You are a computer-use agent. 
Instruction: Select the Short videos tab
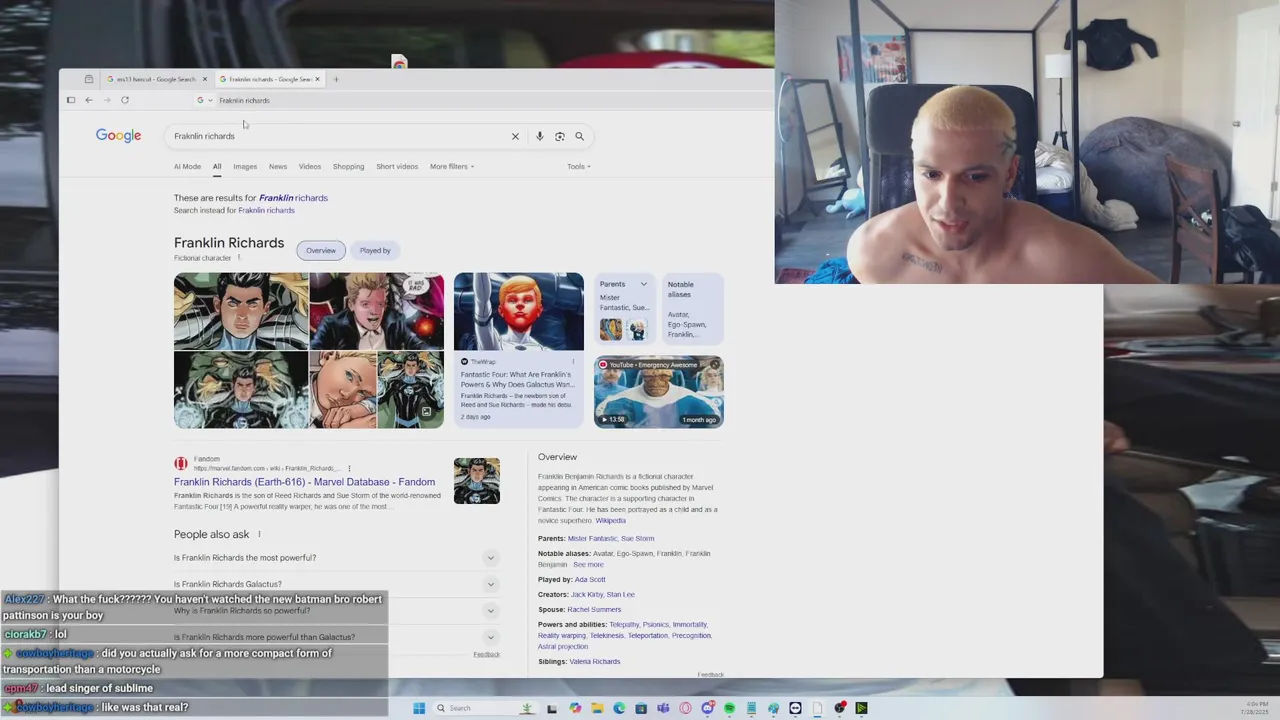coord(397,167)
